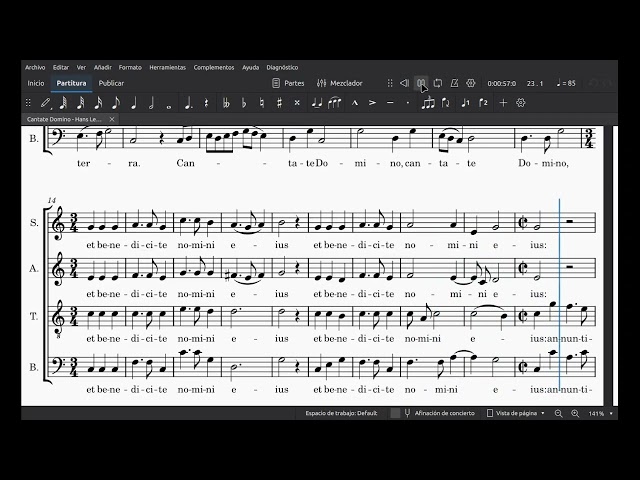Select the 64th note duration

pos(63,103)
